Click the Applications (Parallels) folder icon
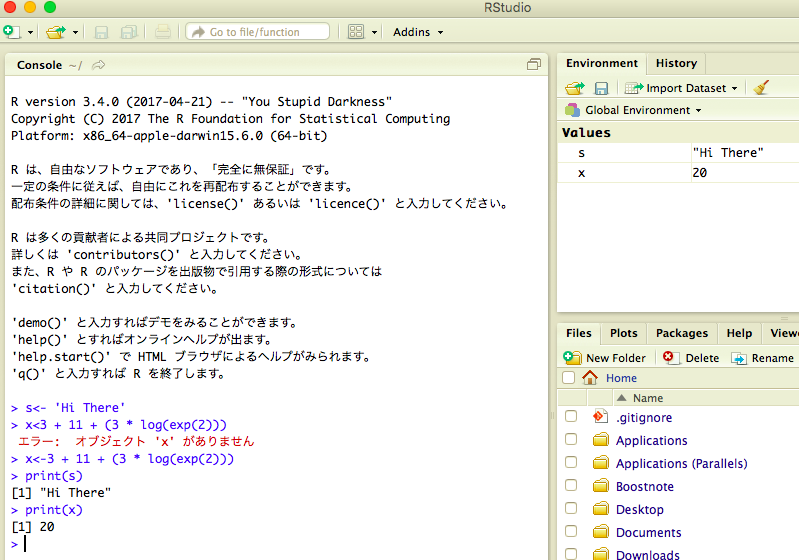Viewport: 799px width, 560px height. coord(601,462)
